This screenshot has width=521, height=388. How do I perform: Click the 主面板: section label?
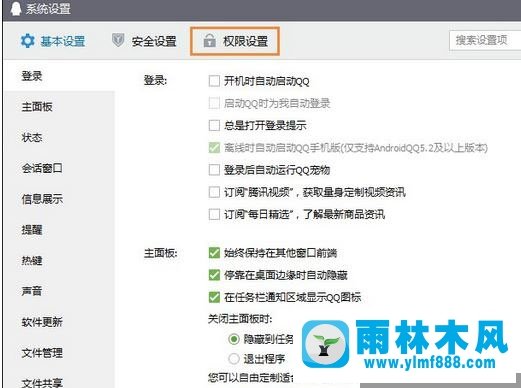click(x=160, y=253)
